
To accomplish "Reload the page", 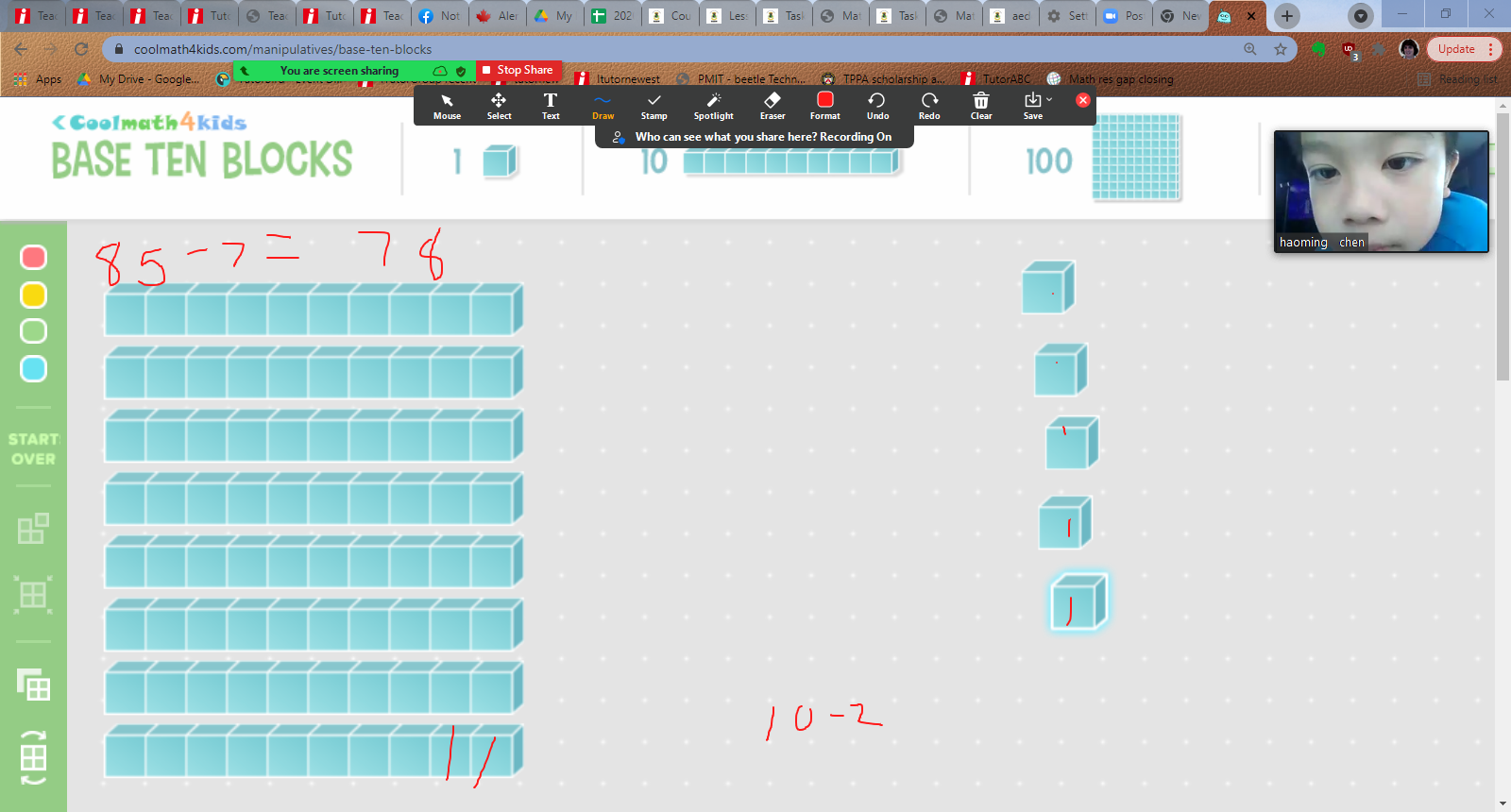I will click(x=81, y=49).
